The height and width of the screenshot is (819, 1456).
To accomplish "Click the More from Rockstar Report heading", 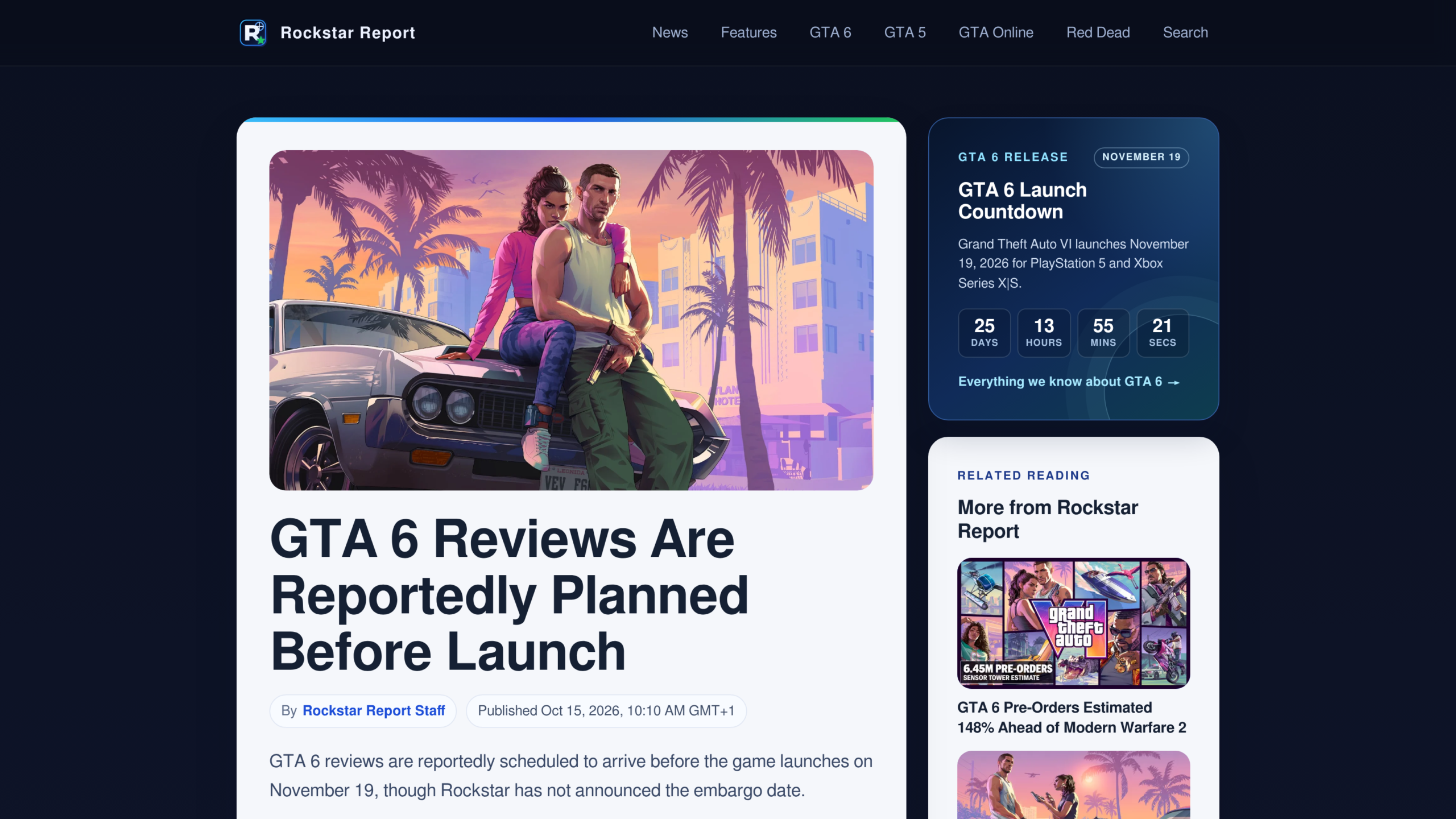I will pyautogui.click(x=1048, y=519).
